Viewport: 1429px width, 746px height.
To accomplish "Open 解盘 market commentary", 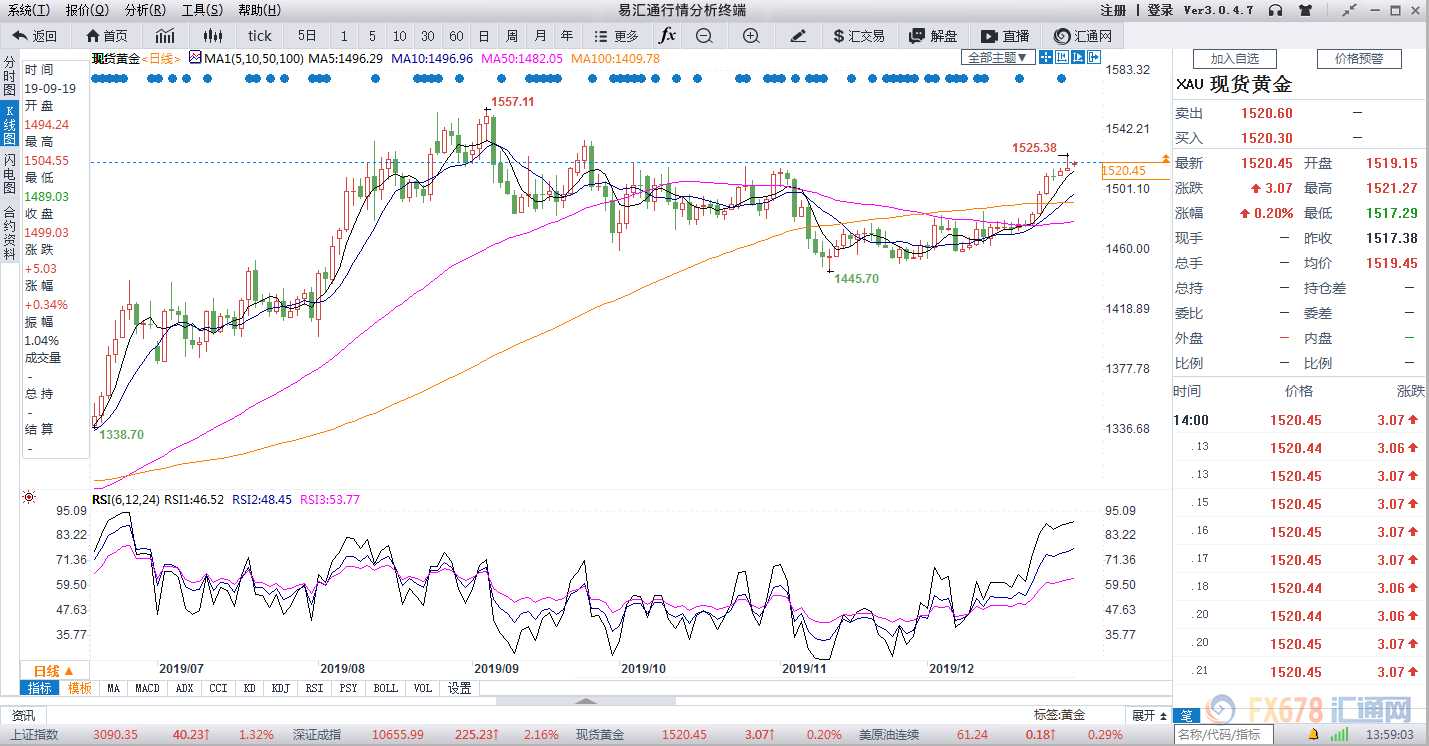I will click(x=933, y=36).
